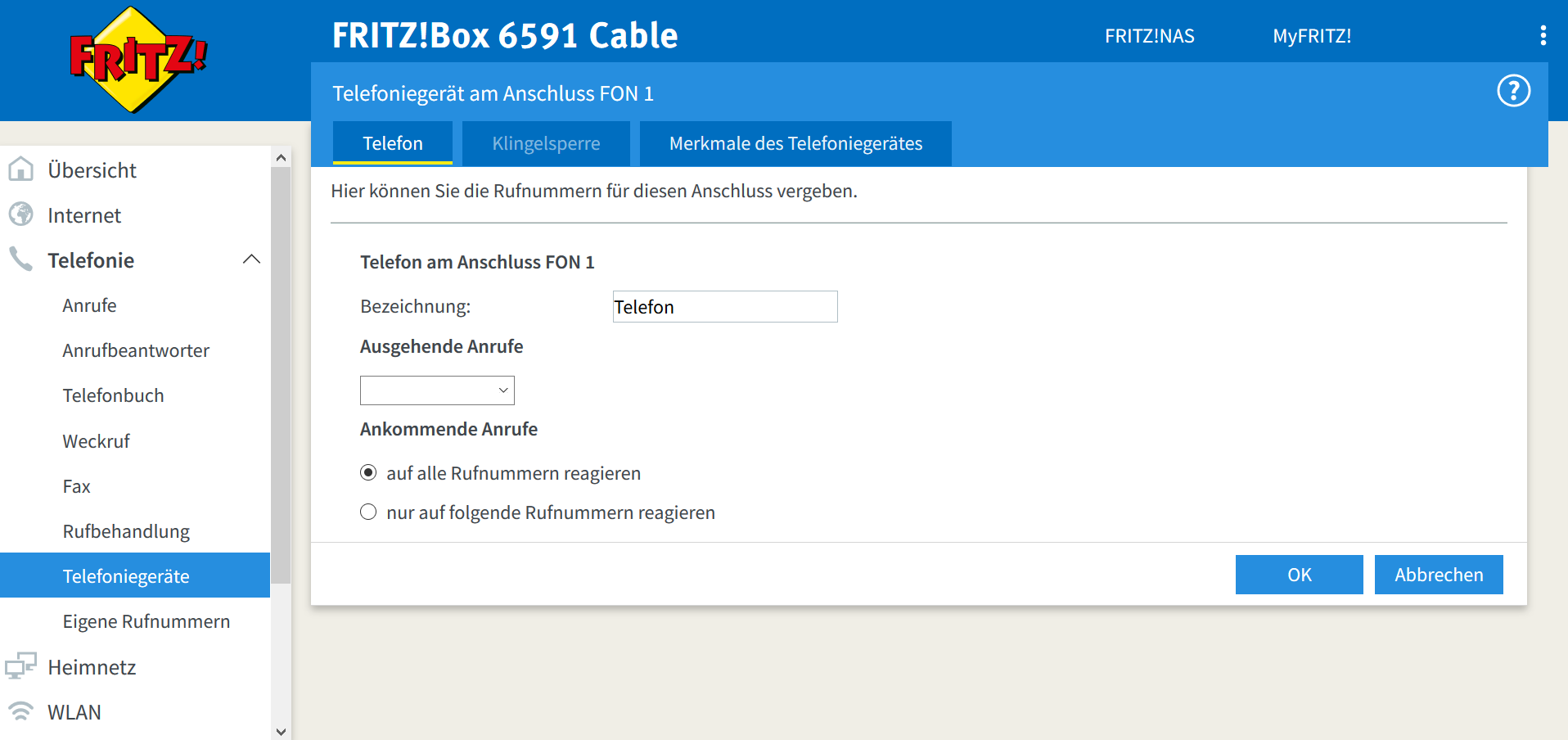Image resolution: width=1568 pixels, height=740 pixels.
Task: Click the sidebar scroll-up arrow
Action: pos(281,157)
